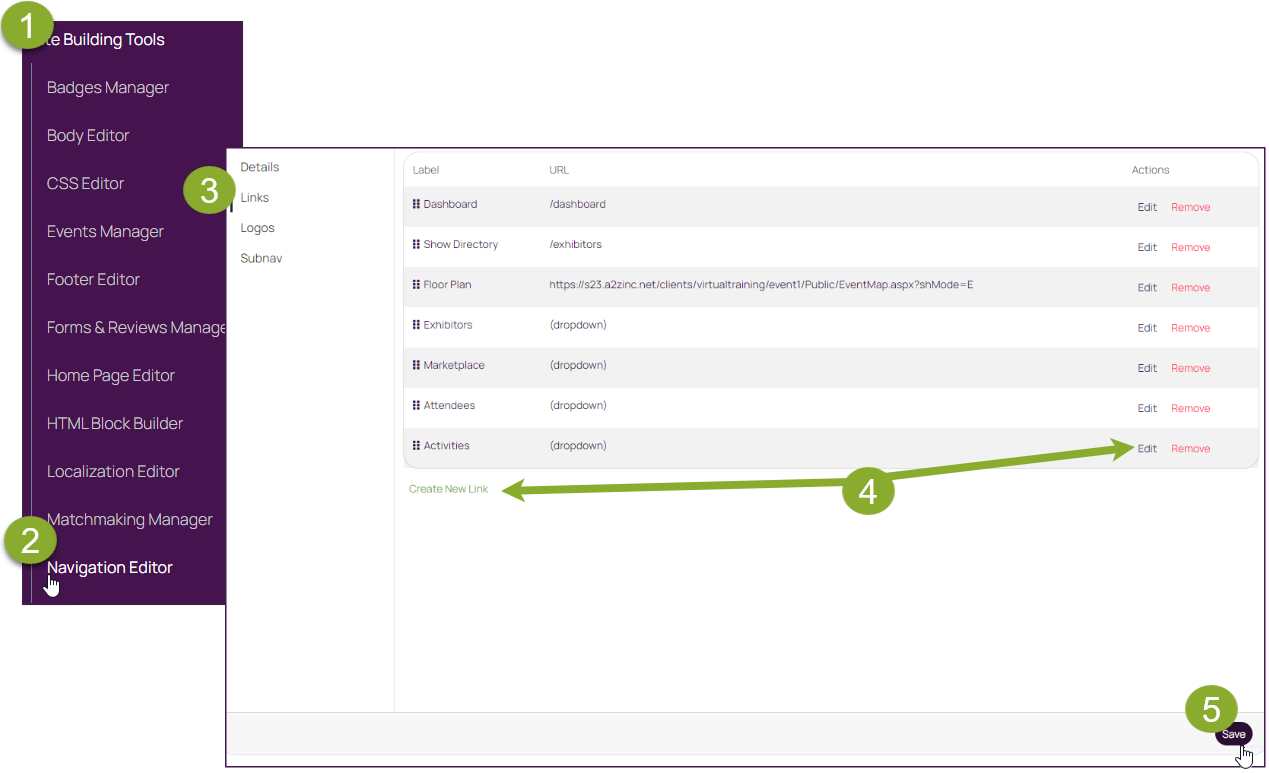
Task: Edit the Marketplace dropdown link
Action: coord(1147,368)
